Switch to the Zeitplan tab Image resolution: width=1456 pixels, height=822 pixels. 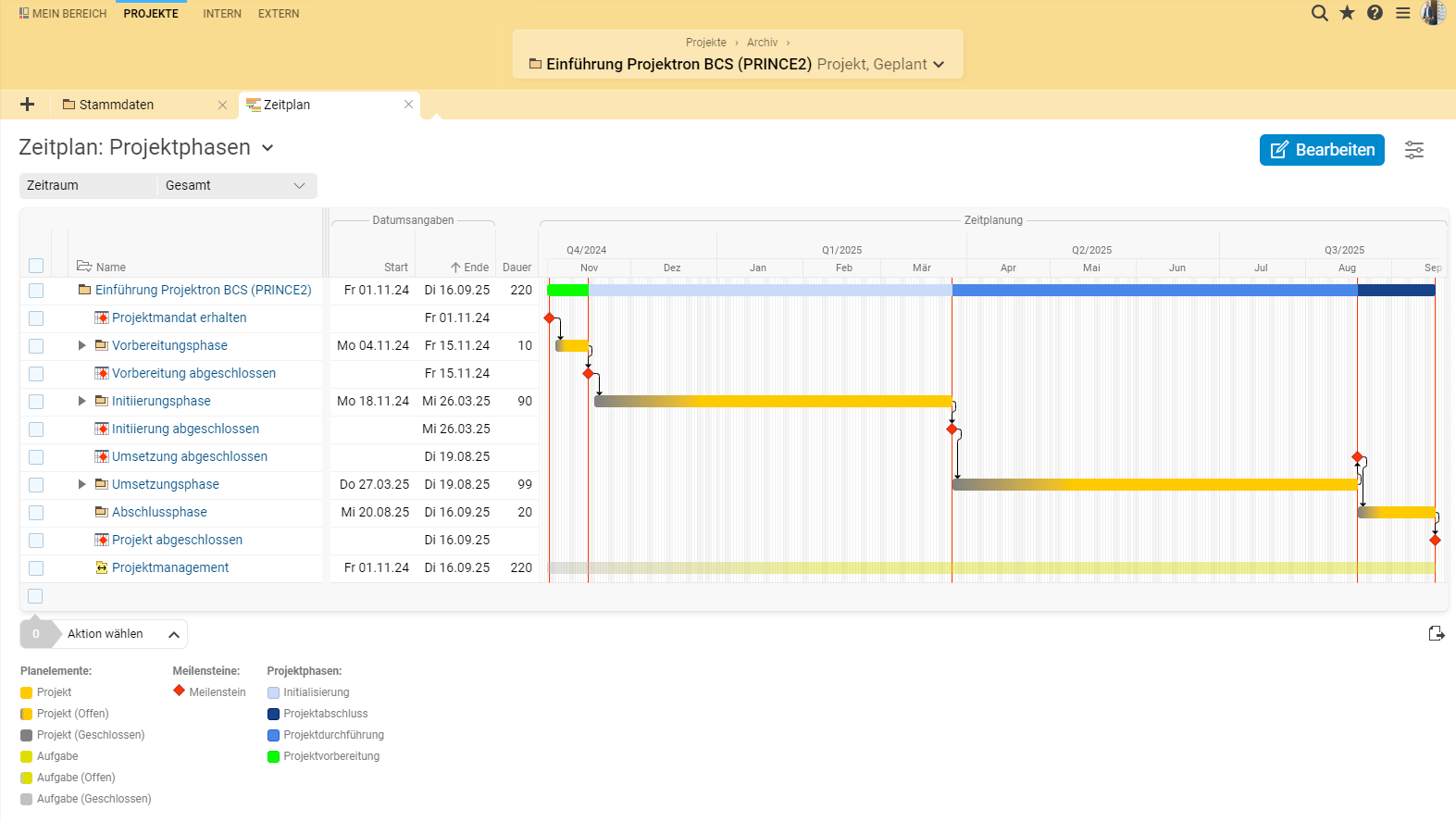(287, 105)
